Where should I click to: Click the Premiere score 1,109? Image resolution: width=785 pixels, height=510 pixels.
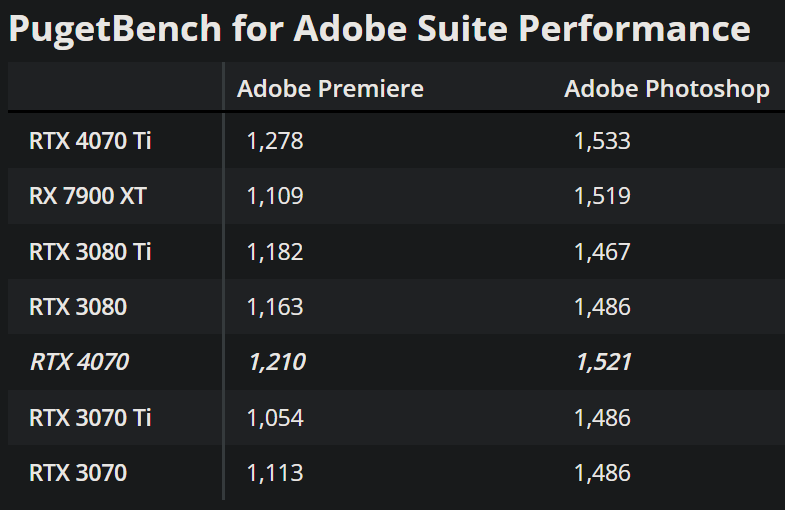coord(274,196)
